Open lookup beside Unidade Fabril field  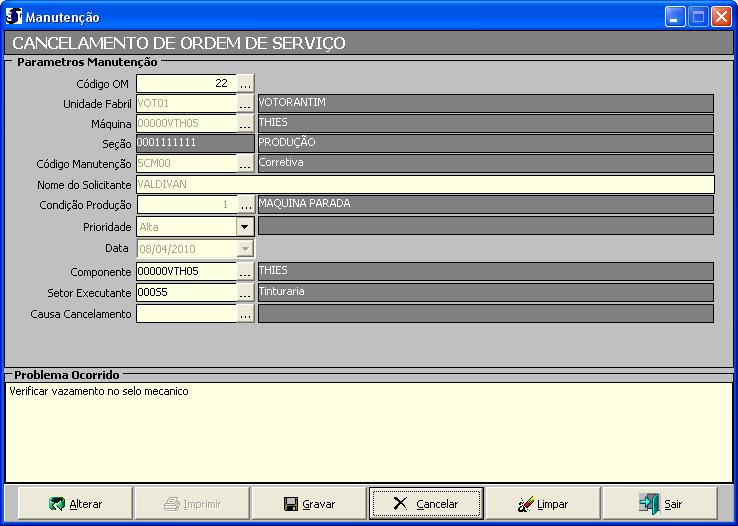click(245, 103)
